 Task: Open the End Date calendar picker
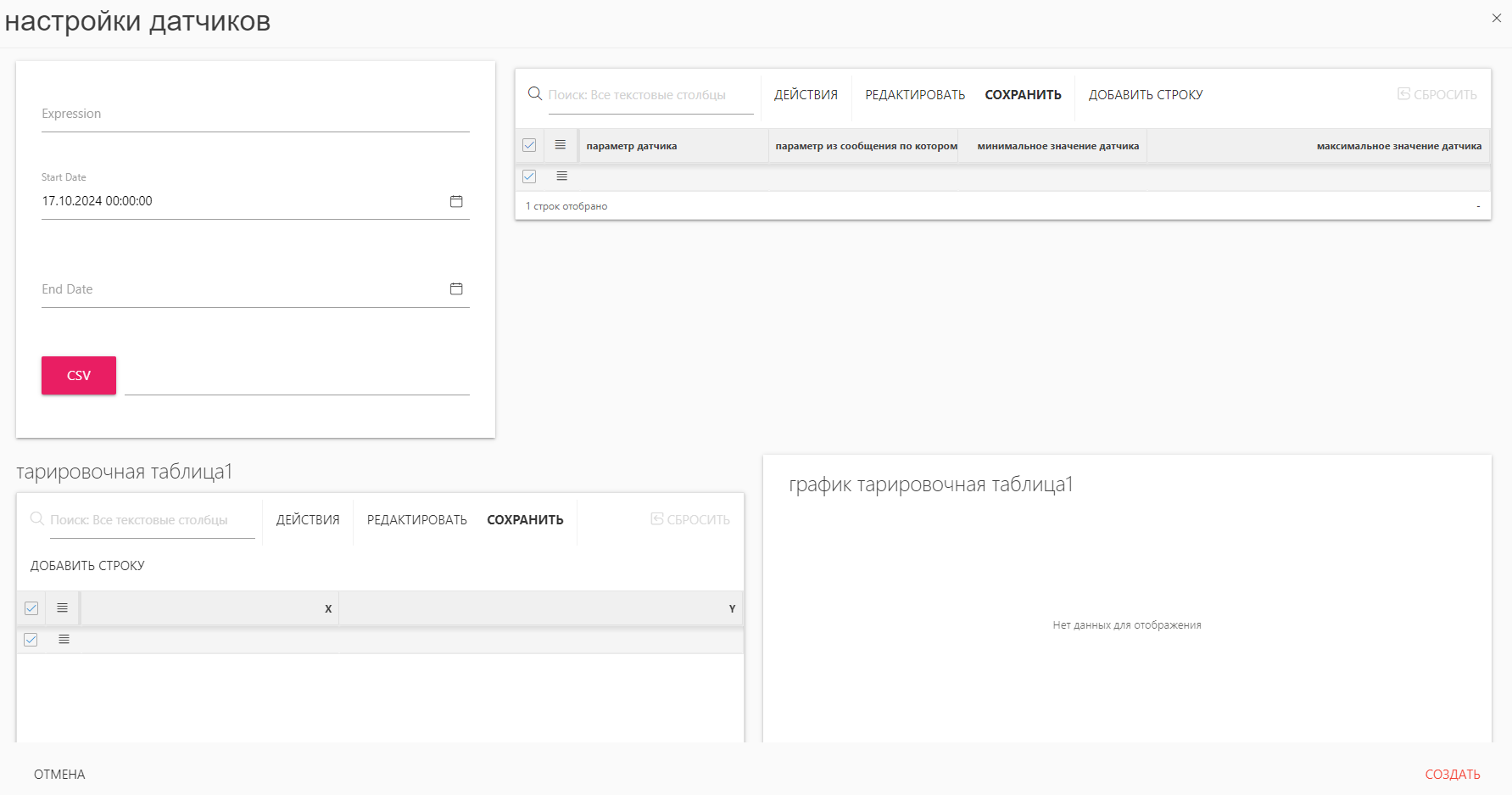pos(456,288)
